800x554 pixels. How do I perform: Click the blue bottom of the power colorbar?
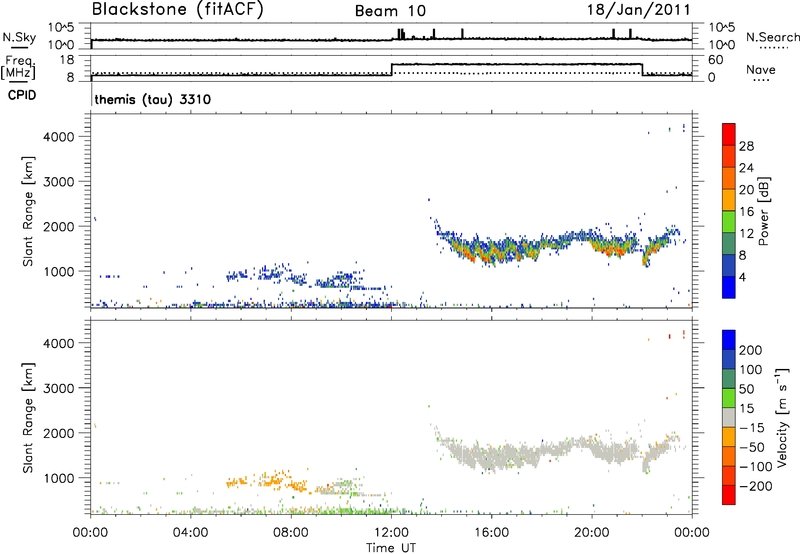(729, 287)
